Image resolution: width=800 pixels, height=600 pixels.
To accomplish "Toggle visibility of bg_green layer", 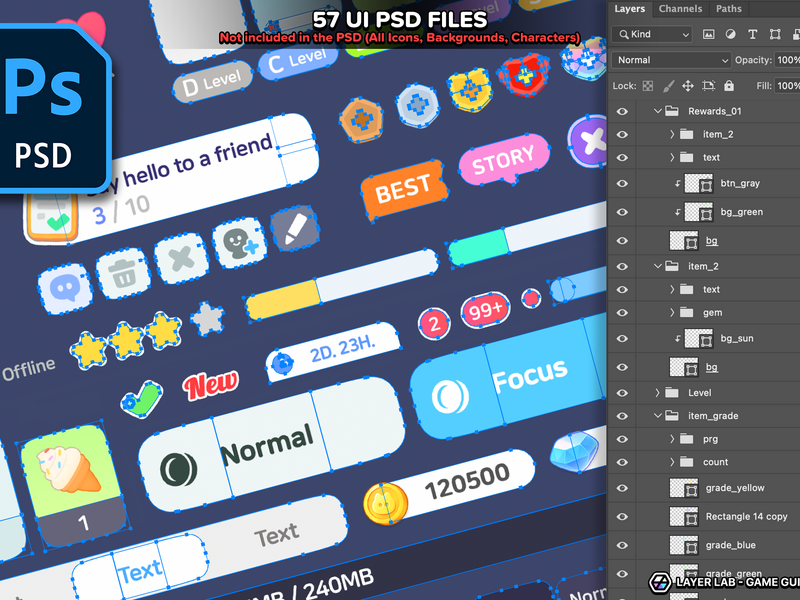I will click(x=622, y=212).
